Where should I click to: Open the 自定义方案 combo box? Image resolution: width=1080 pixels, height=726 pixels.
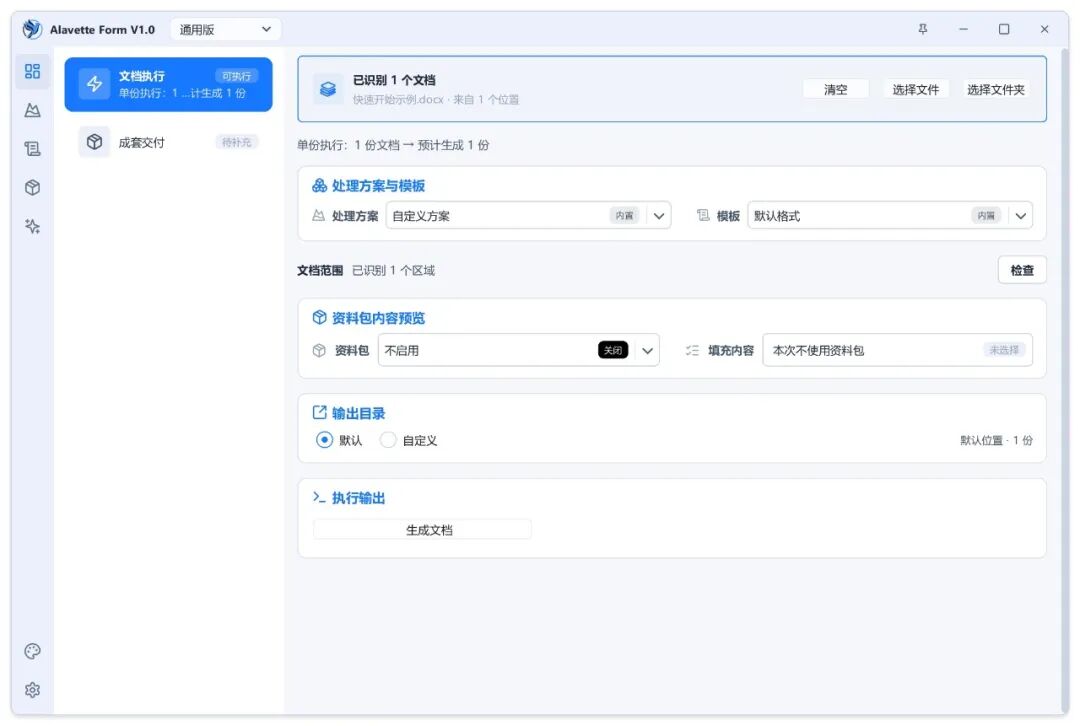[528, 216]
